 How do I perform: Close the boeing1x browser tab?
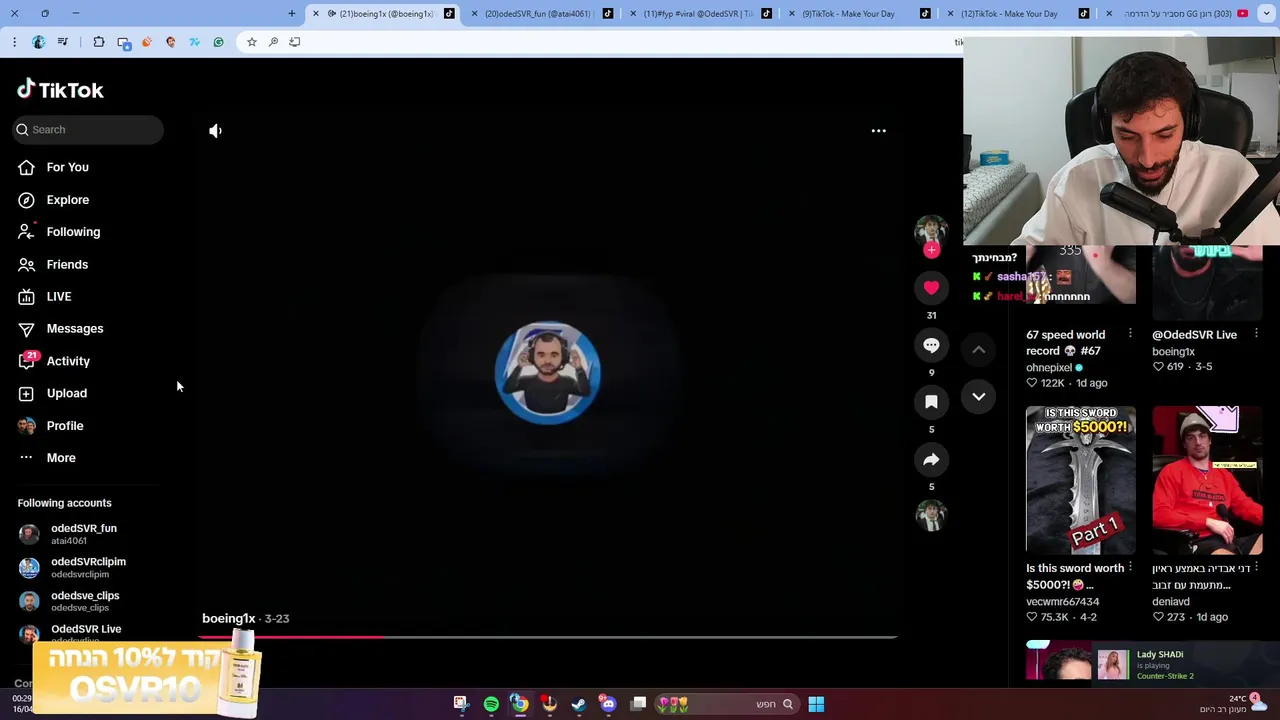pos(316,14)
